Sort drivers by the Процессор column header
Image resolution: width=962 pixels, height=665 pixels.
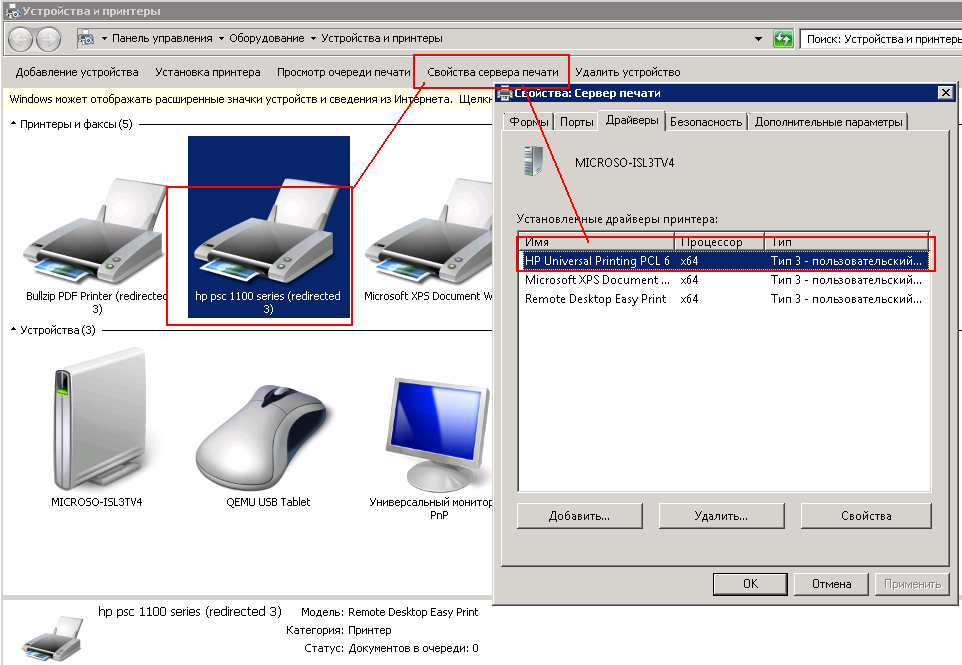coord(720,242)
